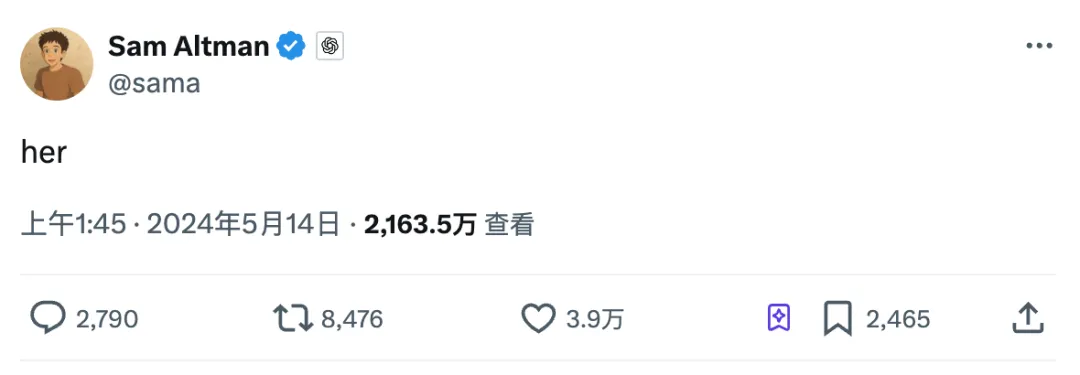1080x375 pixels.
Task: Click the 2,790 reply count
Action: pos(107,319)
